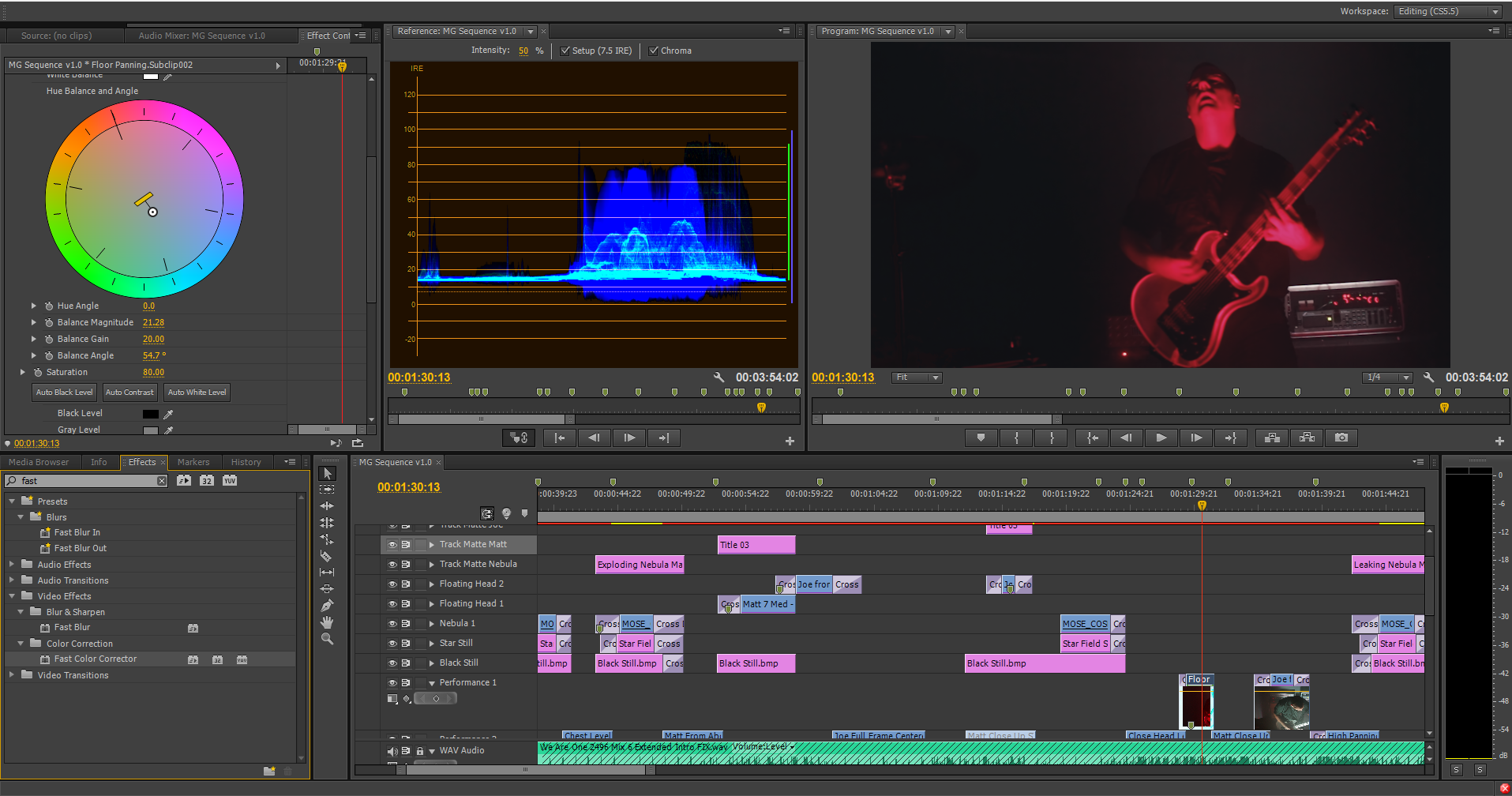Mute the WAV Audio track
The height and width of the screenshot is (796, 1512).
tap(392, 751)
